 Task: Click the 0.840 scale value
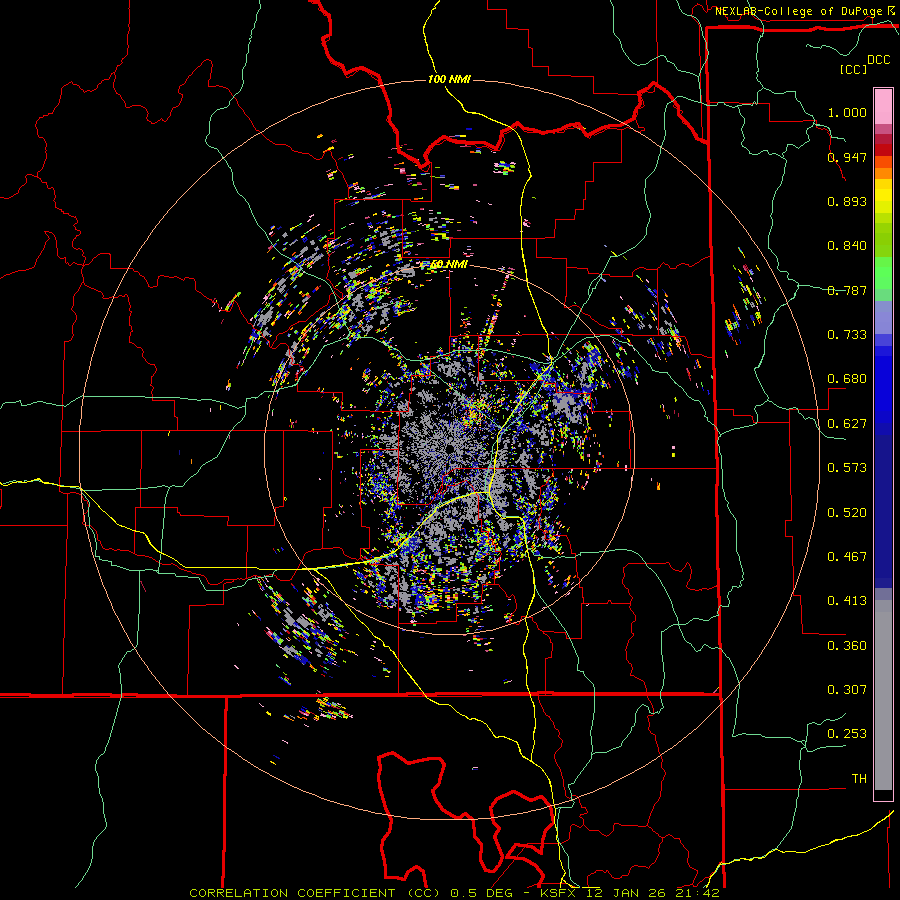(847, 246)
